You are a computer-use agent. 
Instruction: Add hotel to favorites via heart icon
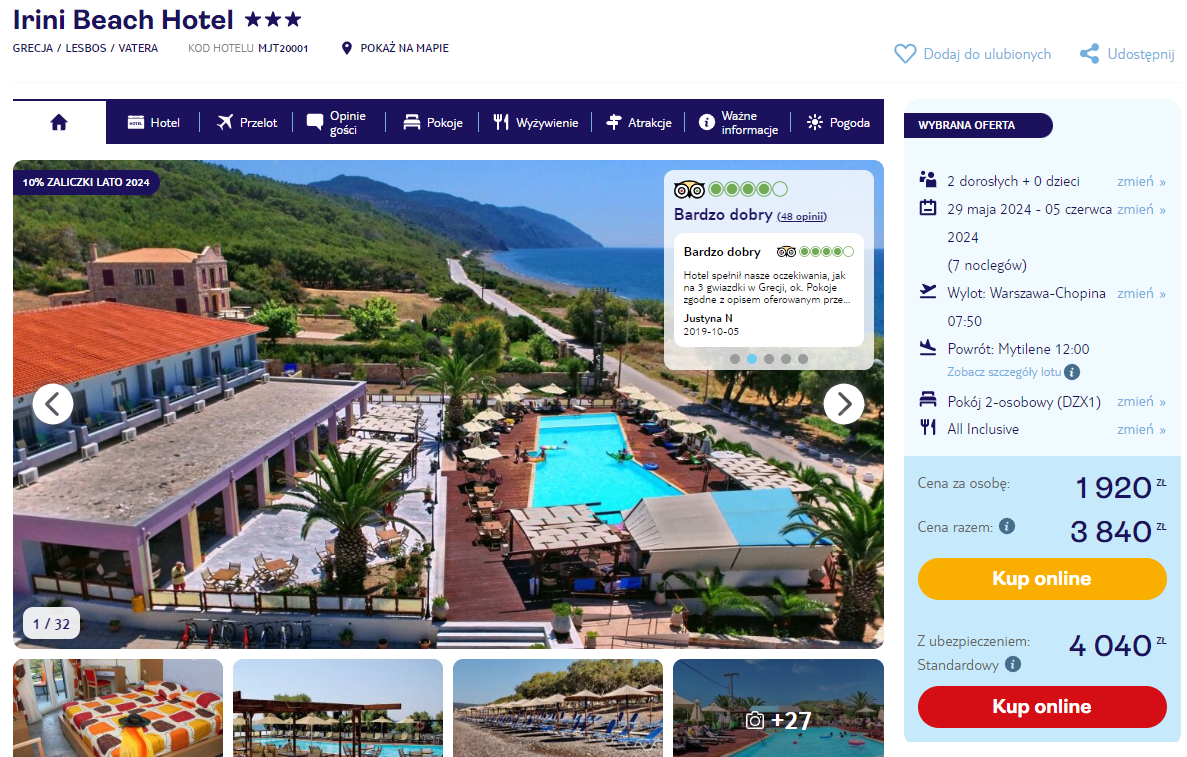(x=905, y=54)
